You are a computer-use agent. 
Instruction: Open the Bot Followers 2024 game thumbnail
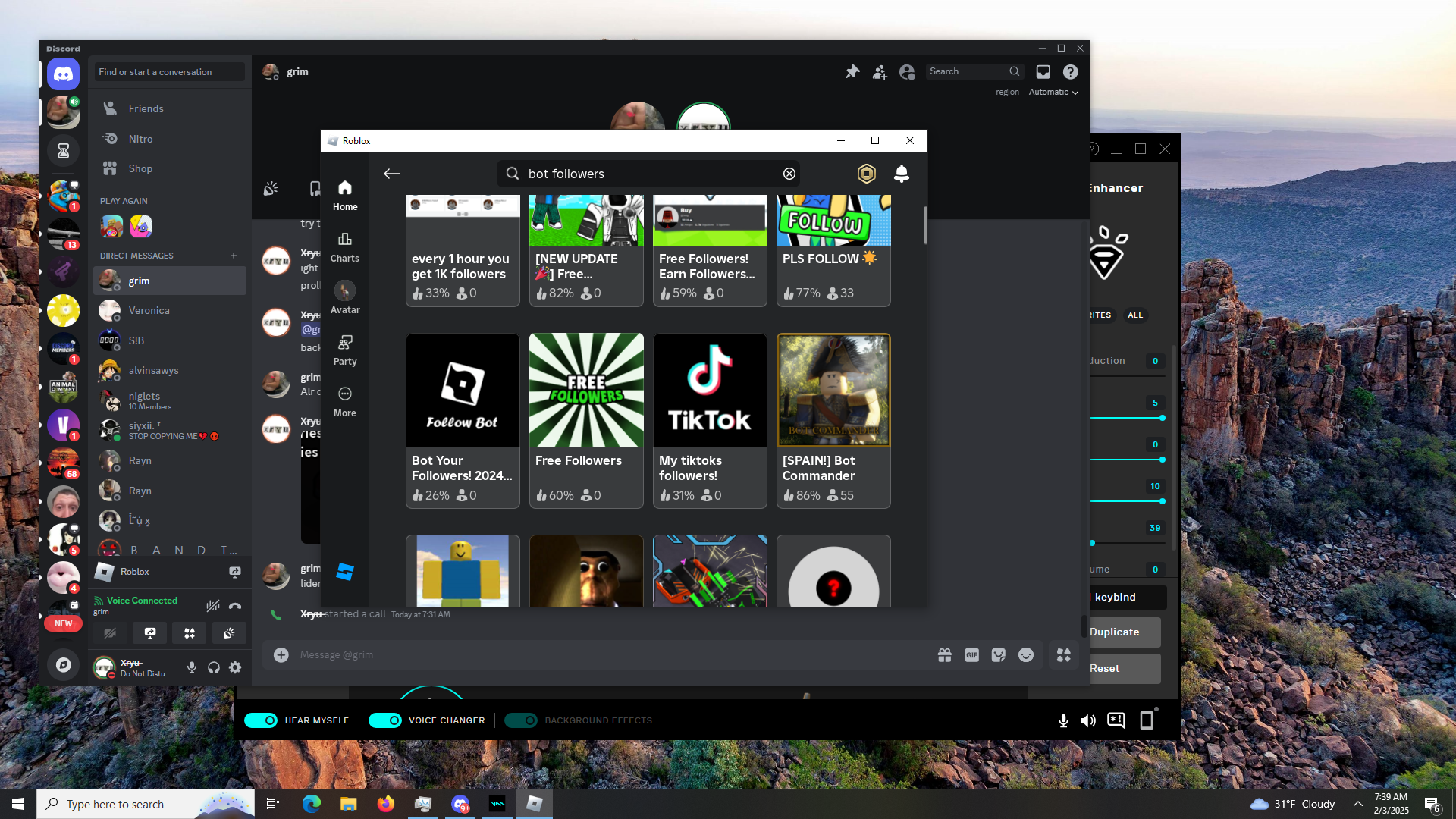click(x=463, y=391)
